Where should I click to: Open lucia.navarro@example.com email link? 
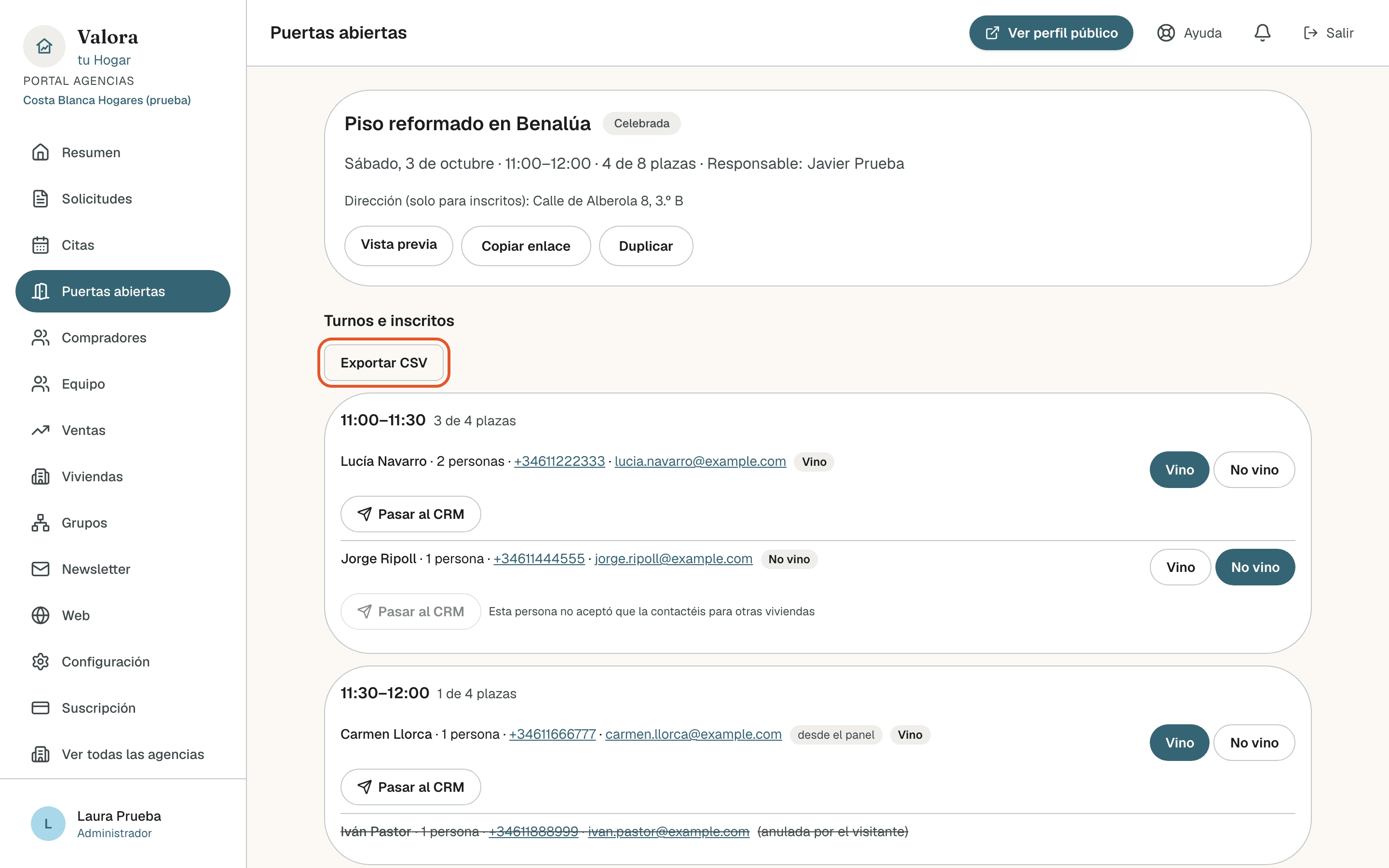point(700,461)
